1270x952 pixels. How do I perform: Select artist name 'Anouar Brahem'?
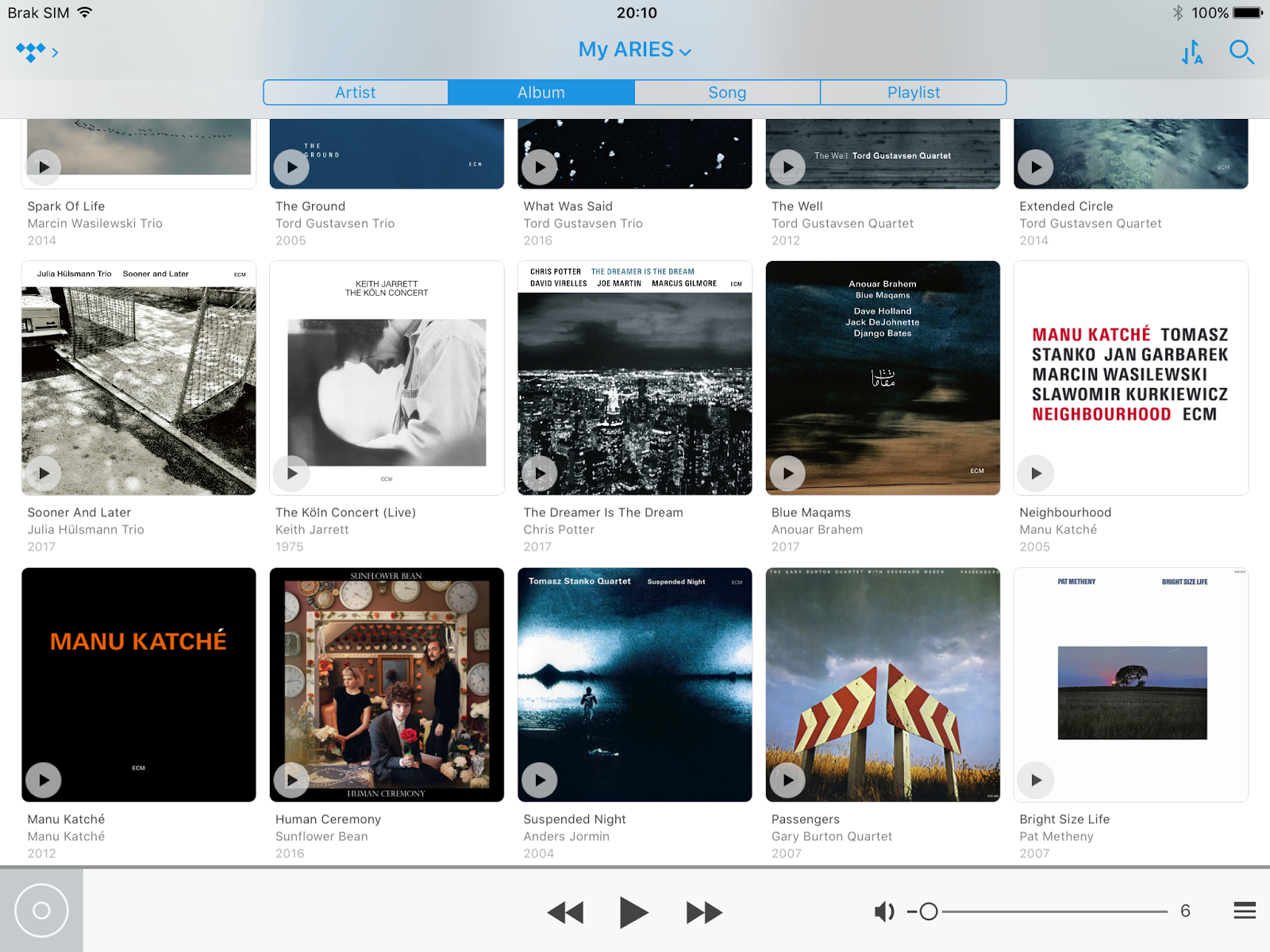tap(817, 530)
